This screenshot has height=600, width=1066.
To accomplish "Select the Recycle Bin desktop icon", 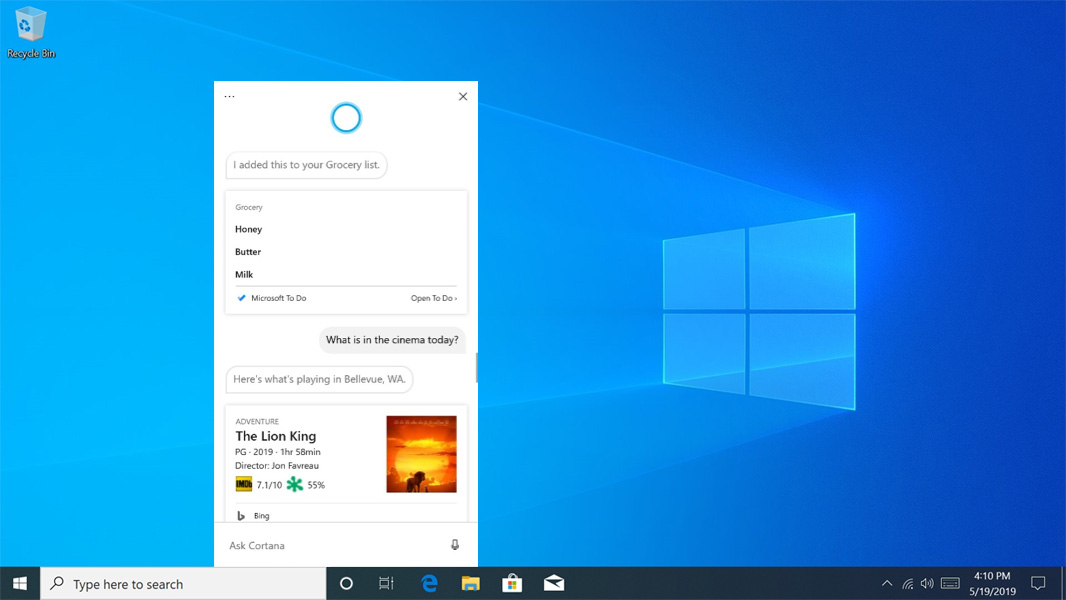I will pos(31,32).
